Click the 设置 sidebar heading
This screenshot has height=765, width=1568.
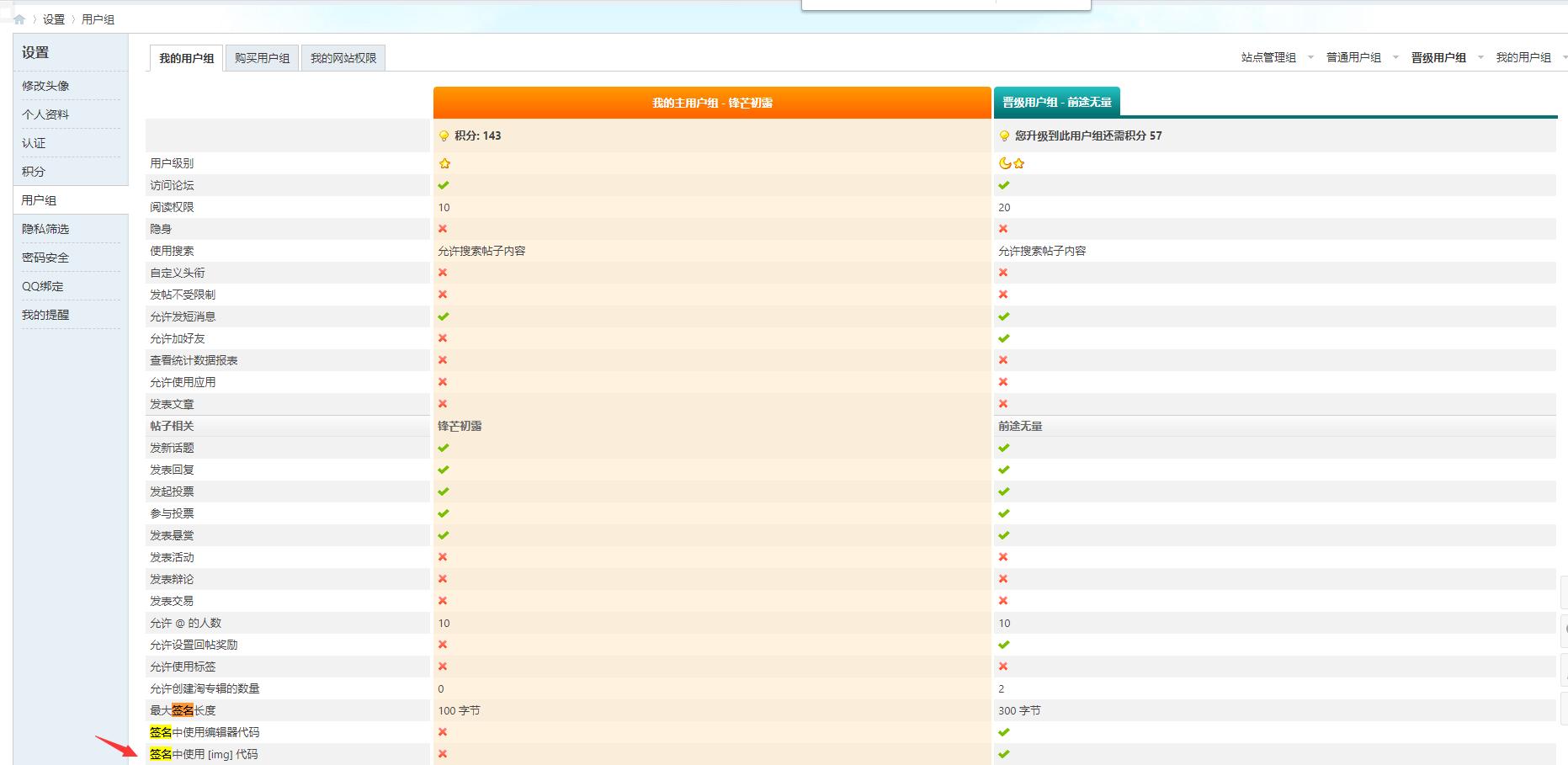35,52
